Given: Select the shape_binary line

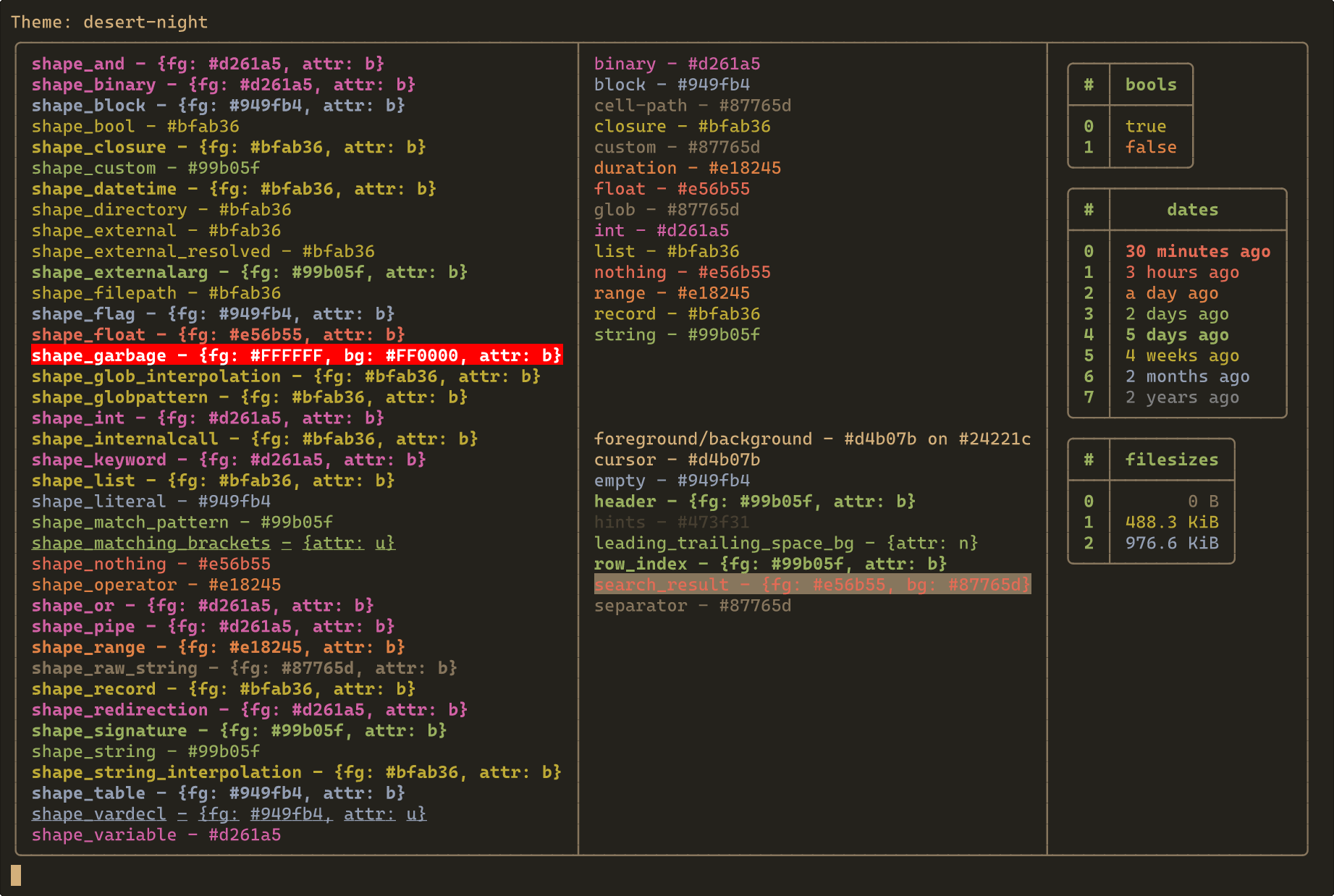Looking at the screenshot, I should pyautogui.click(x=224, y=85).
